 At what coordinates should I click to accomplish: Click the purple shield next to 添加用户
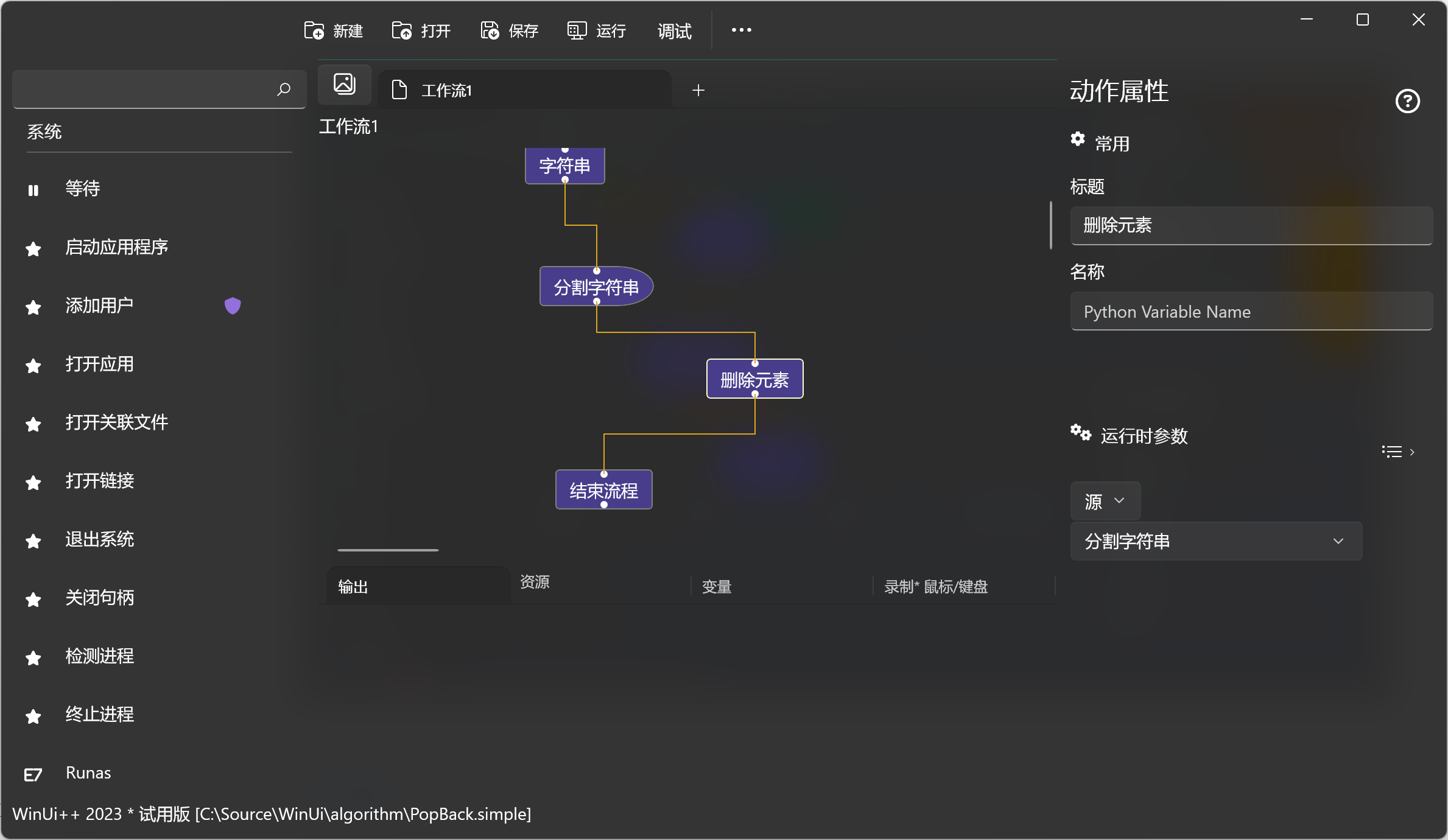233,306
